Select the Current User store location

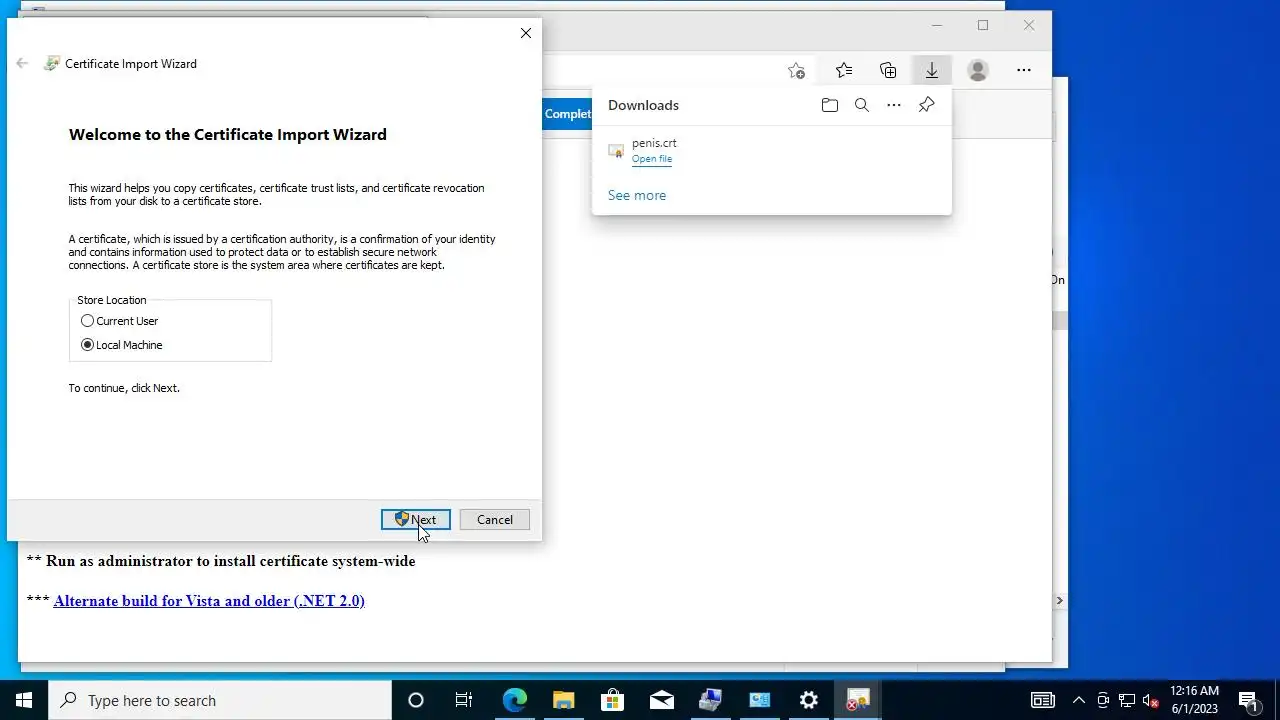[120, 321]
